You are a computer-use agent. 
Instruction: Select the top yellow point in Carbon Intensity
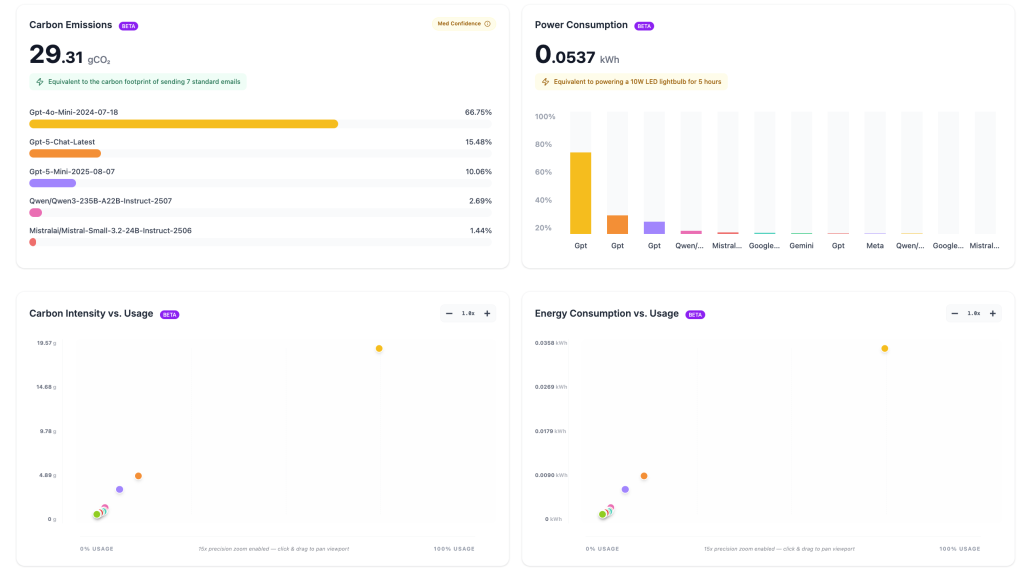[x=379, y=347]
